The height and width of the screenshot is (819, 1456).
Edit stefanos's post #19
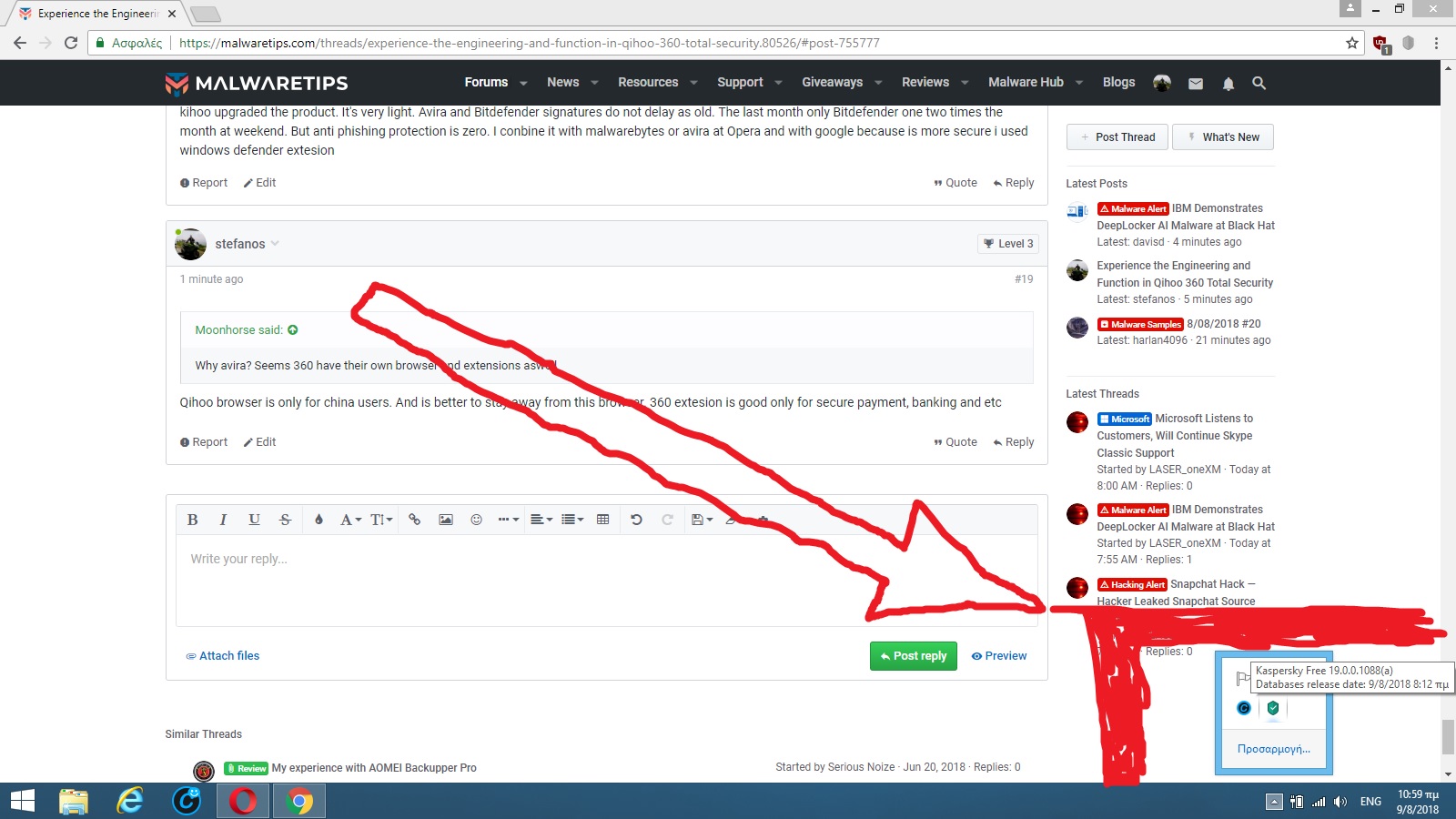[x=259, y=442]
